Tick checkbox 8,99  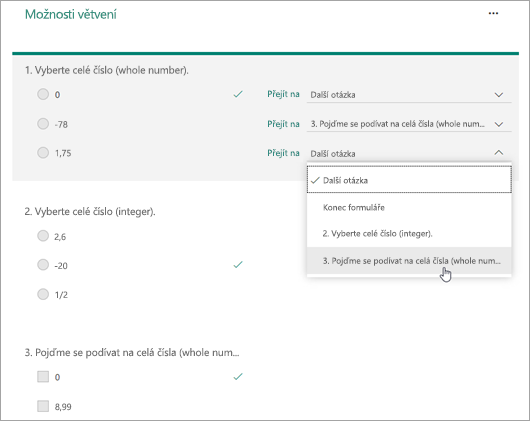pos(43,406)
